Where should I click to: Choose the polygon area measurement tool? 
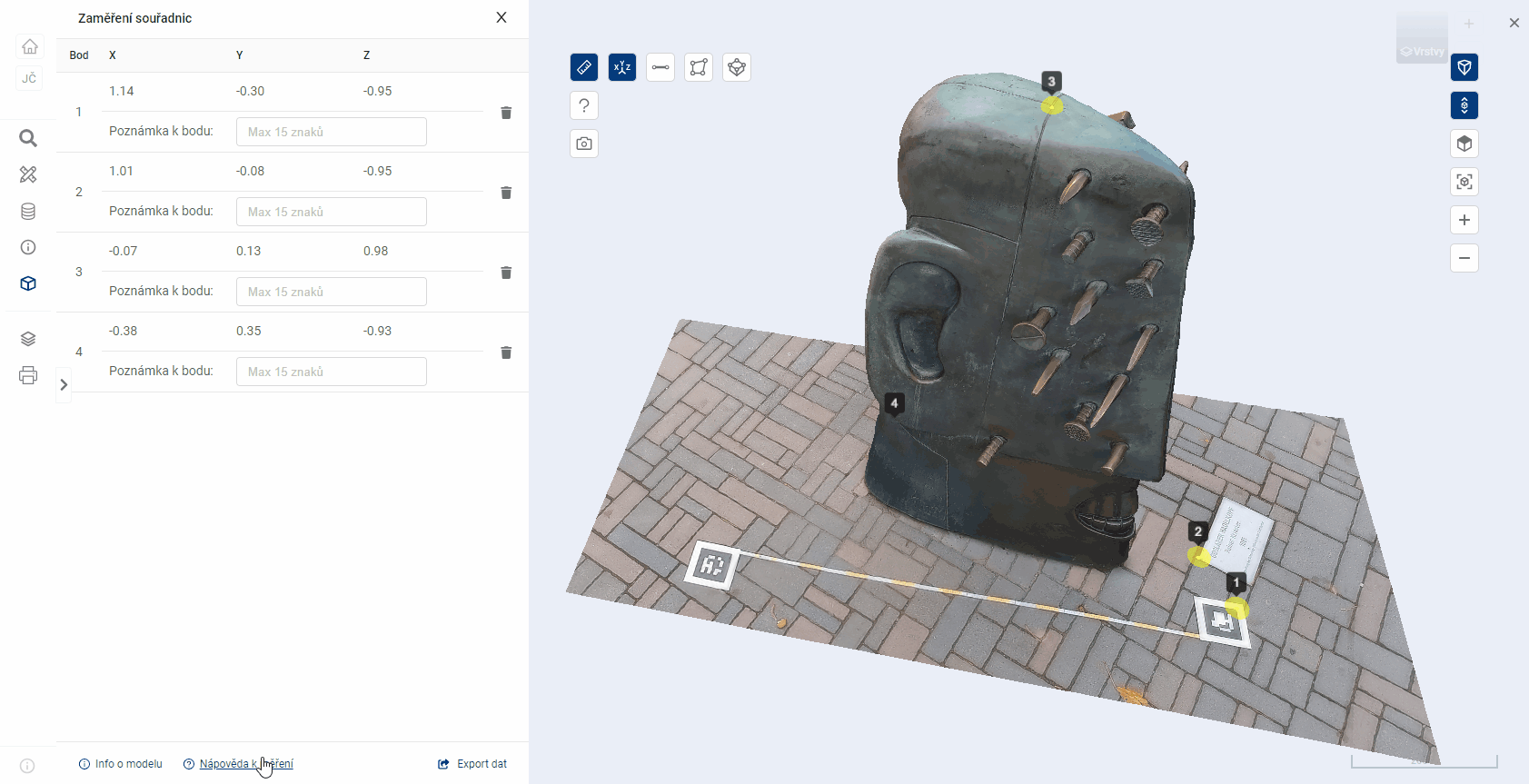pos(699,67)
